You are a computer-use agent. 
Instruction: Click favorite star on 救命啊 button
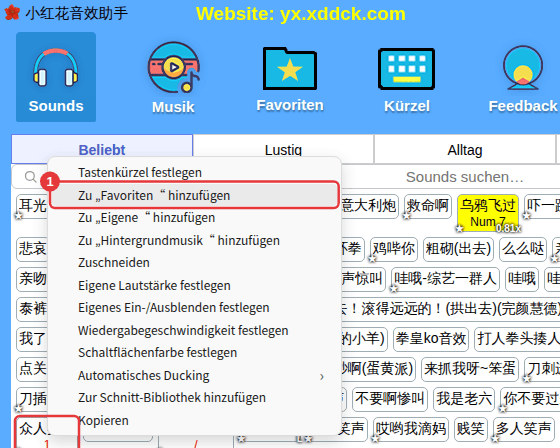(x=406, y=215)
